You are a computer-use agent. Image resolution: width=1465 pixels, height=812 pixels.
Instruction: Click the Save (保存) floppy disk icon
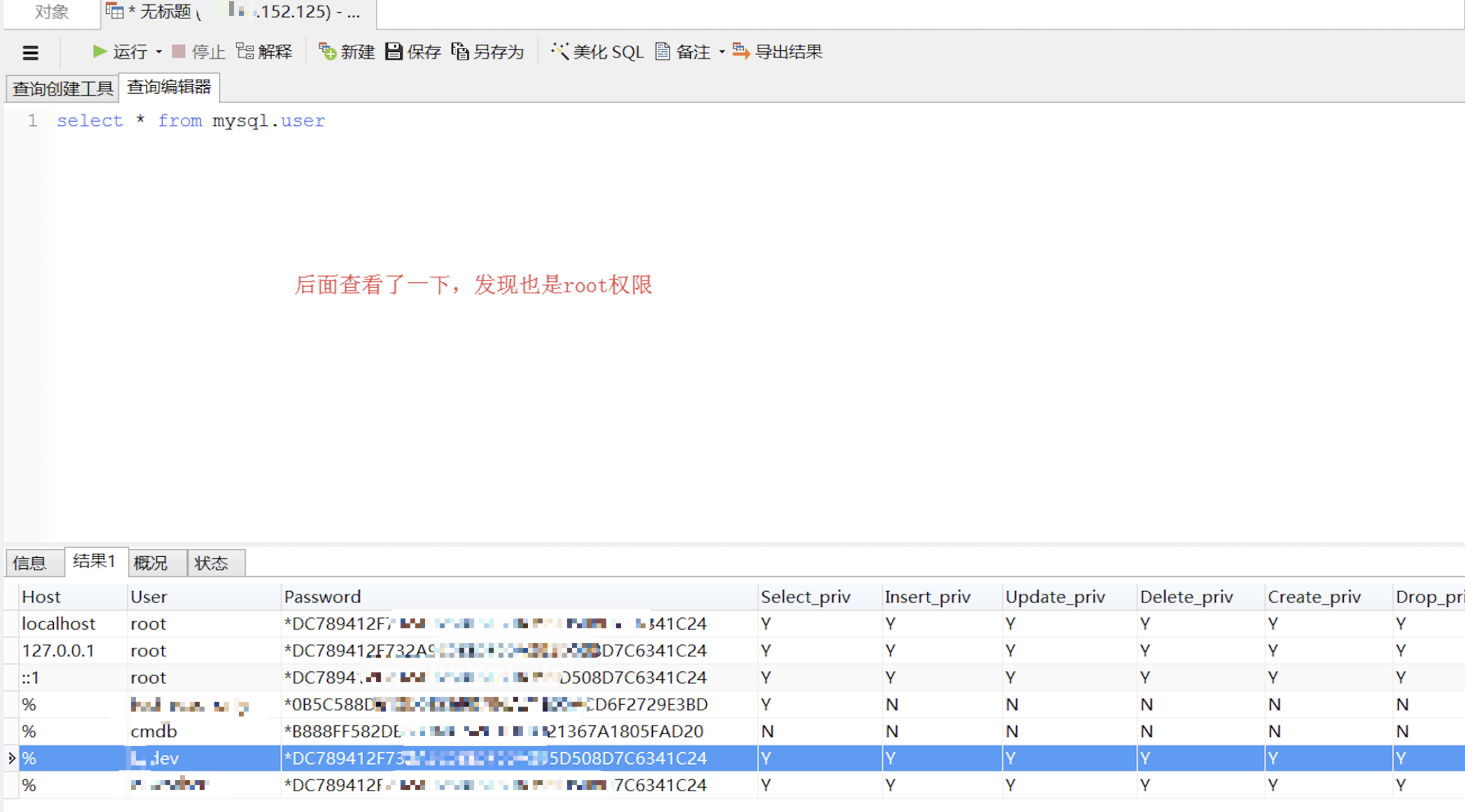click(394, 51)
